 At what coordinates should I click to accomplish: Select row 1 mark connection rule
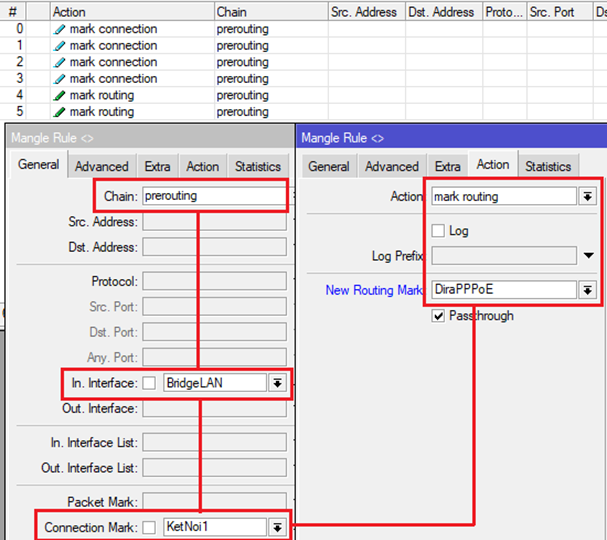click(112, 45)
